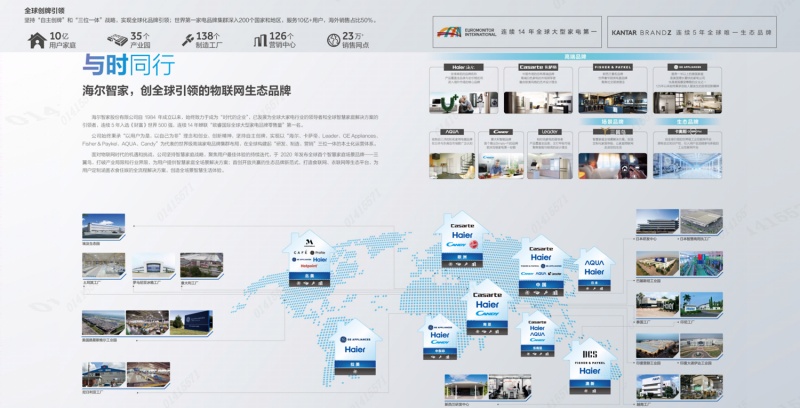Click the 日本研发中心 caption
The width and height of the screenshot is (800, 408).
point(646,239)
